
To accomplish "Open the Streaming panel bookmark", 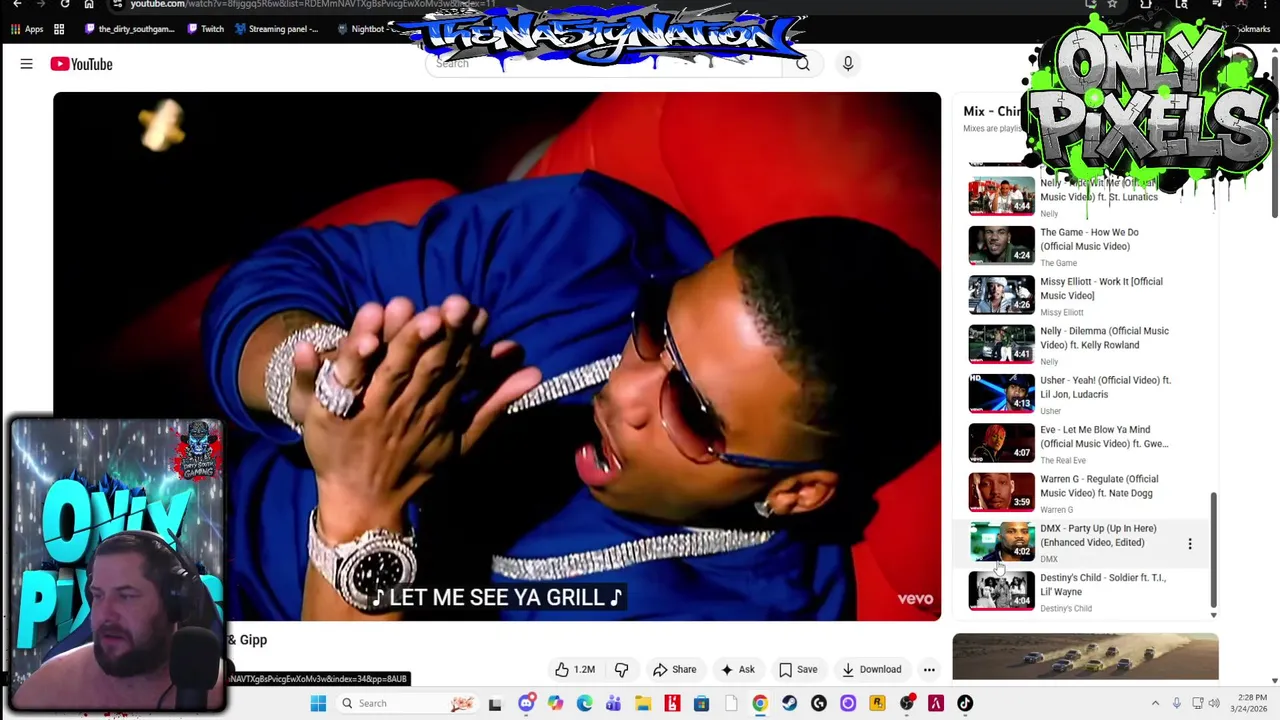I will 276,29.
